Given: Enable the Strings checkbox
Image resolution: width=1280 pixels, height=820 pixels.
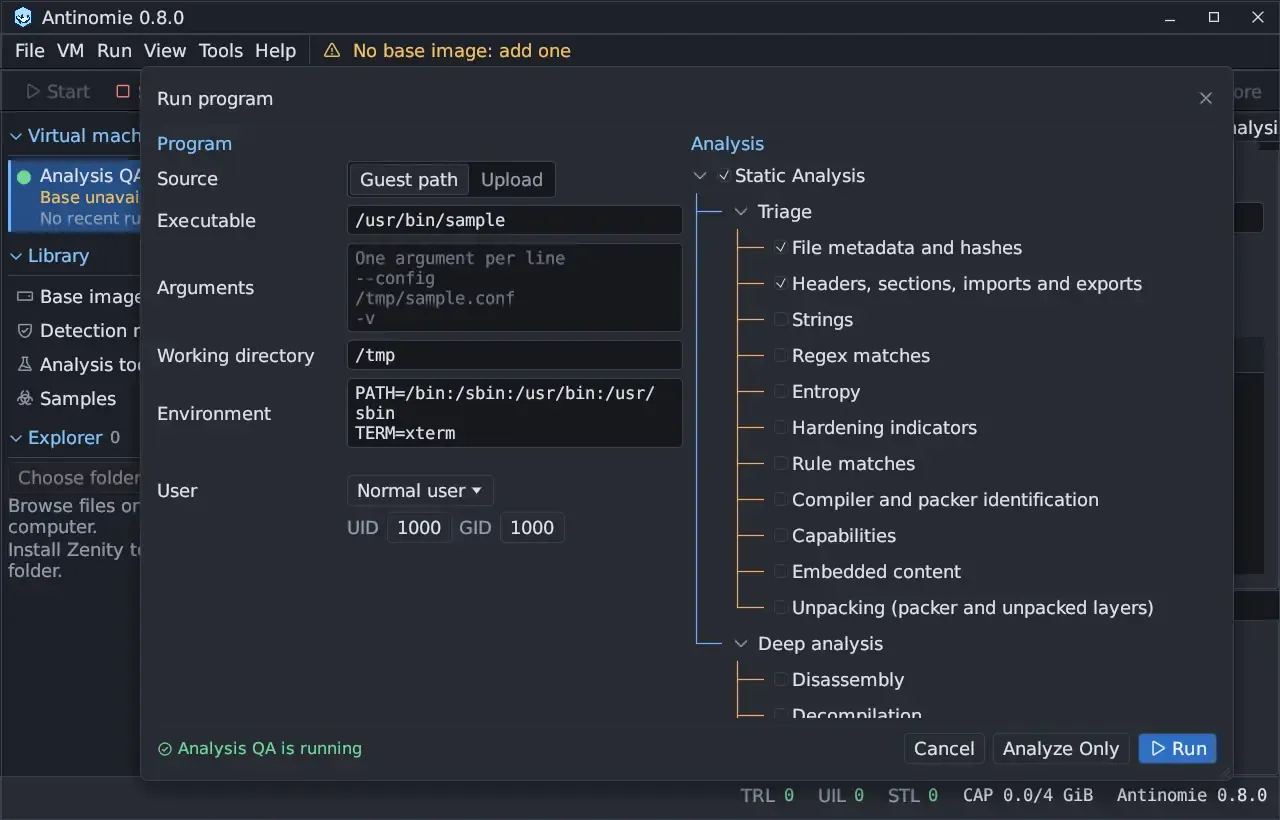Looking at the screenshot, I should click(x=781, y=320).
